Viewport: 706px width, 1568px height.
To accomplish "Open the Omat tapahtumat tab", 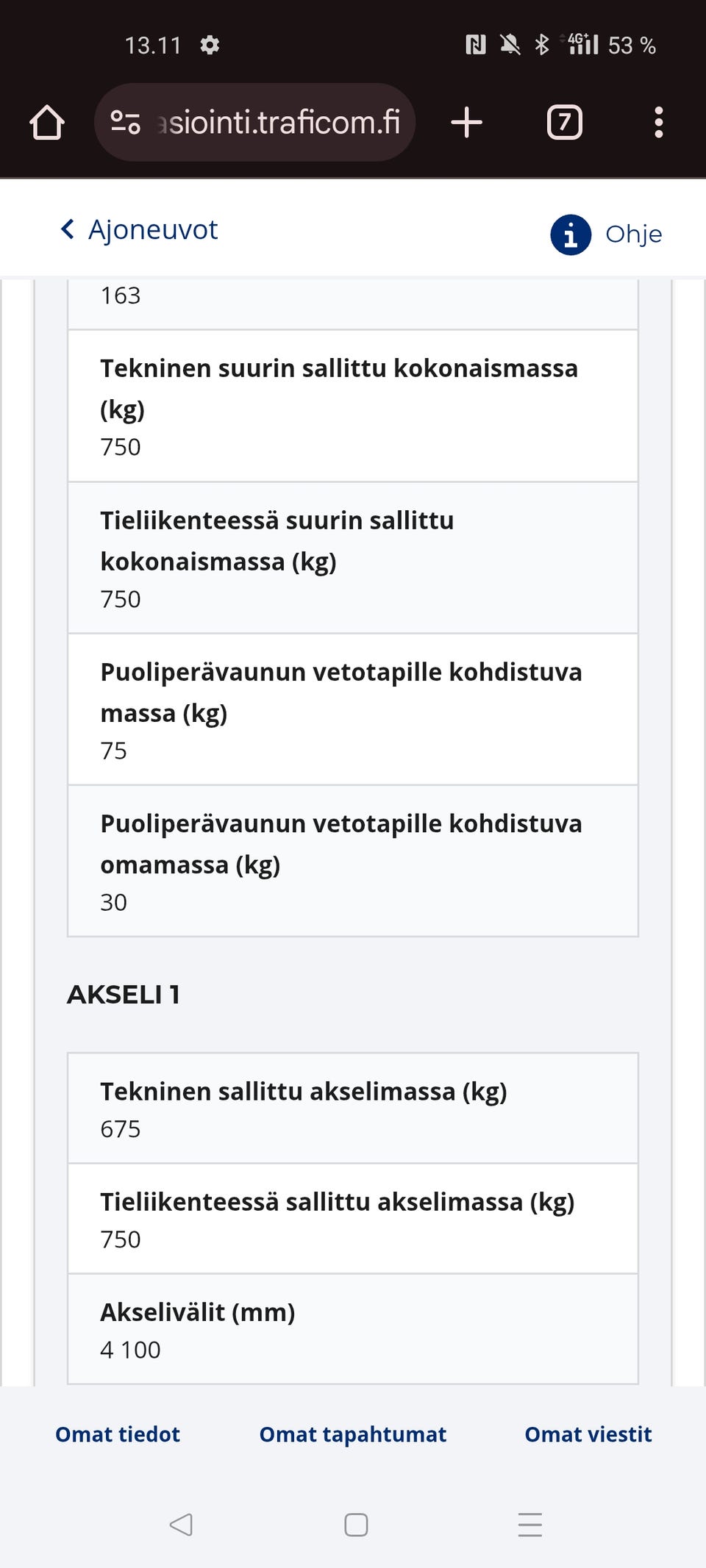I will [x=352, y=1433].
